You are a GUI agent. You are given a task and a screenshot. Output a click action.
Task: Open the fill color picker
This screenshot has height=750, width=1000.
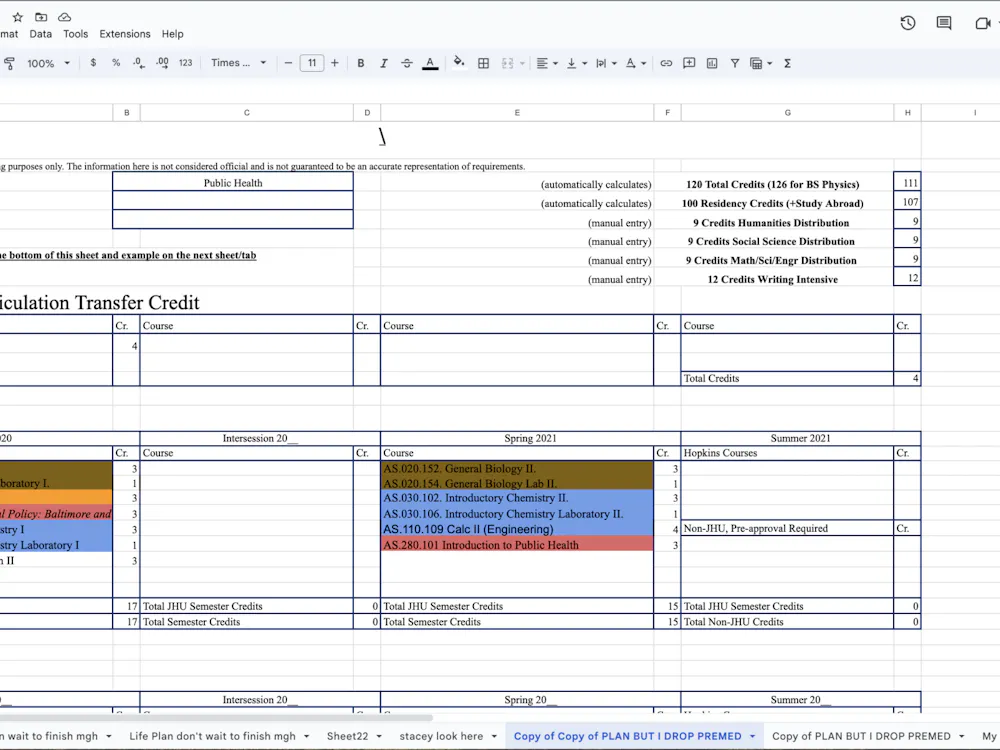pyautogui.click(x=459, y=63)
